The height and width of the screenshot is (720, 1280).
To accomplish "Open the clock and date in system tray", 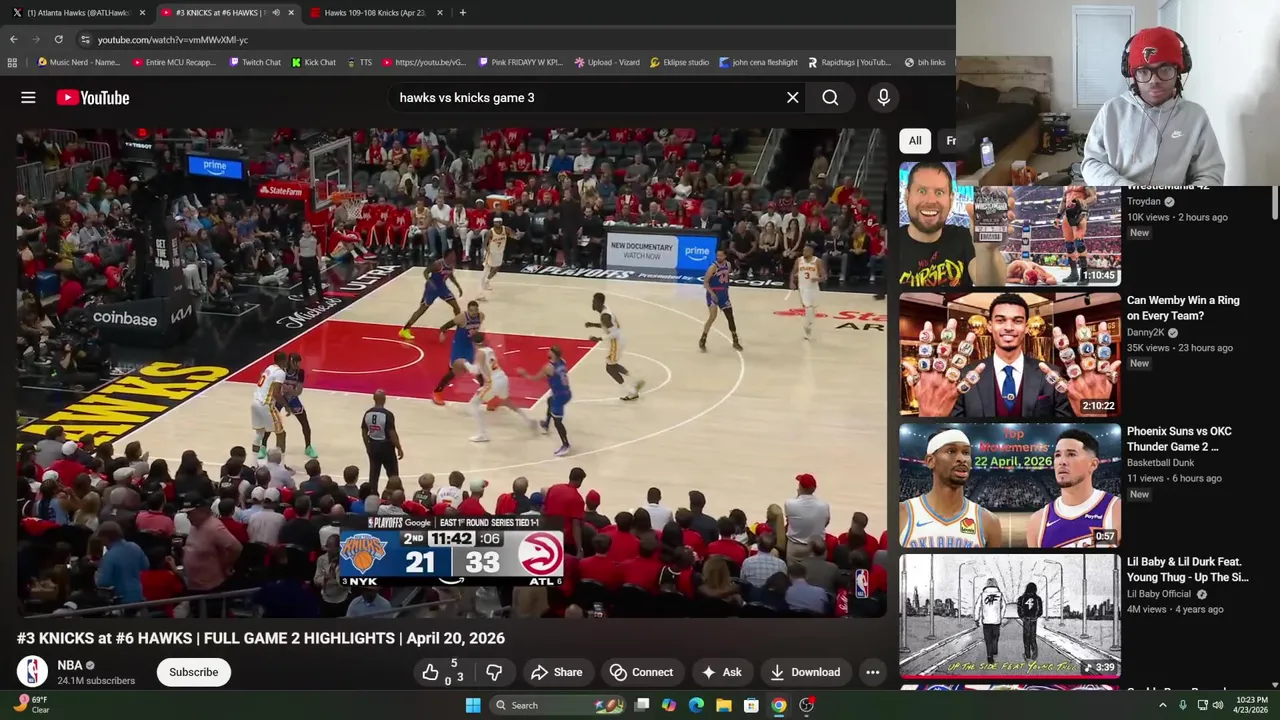I will 1250,705.
